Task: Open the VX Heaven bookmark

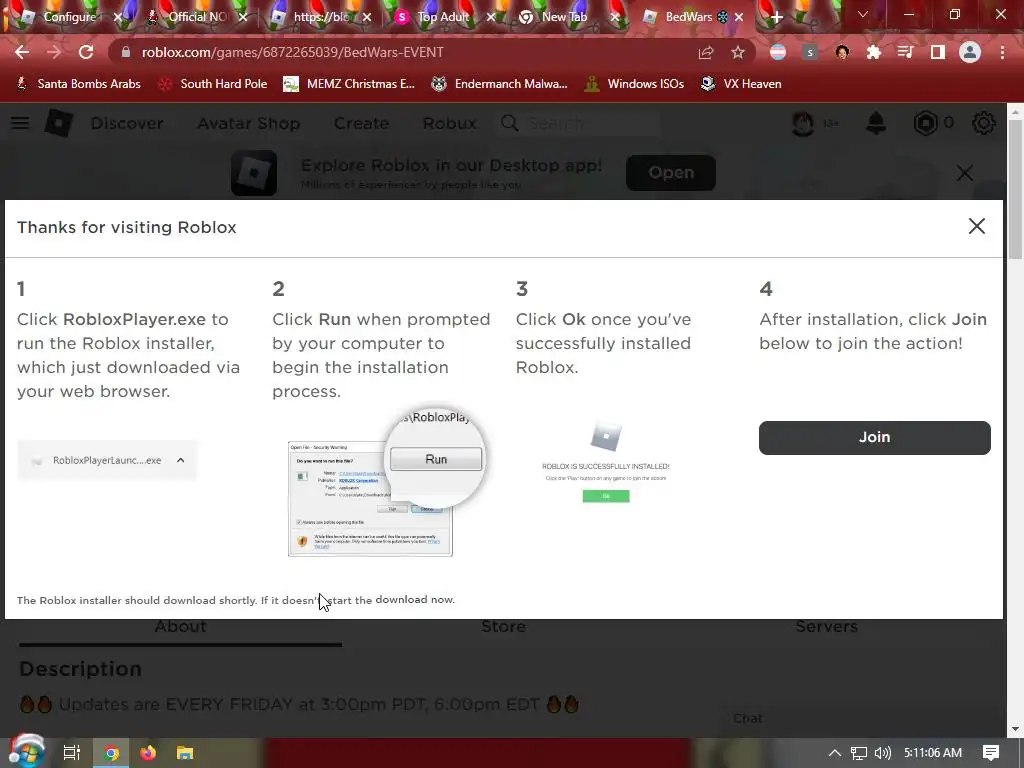Action: (741, 84)
